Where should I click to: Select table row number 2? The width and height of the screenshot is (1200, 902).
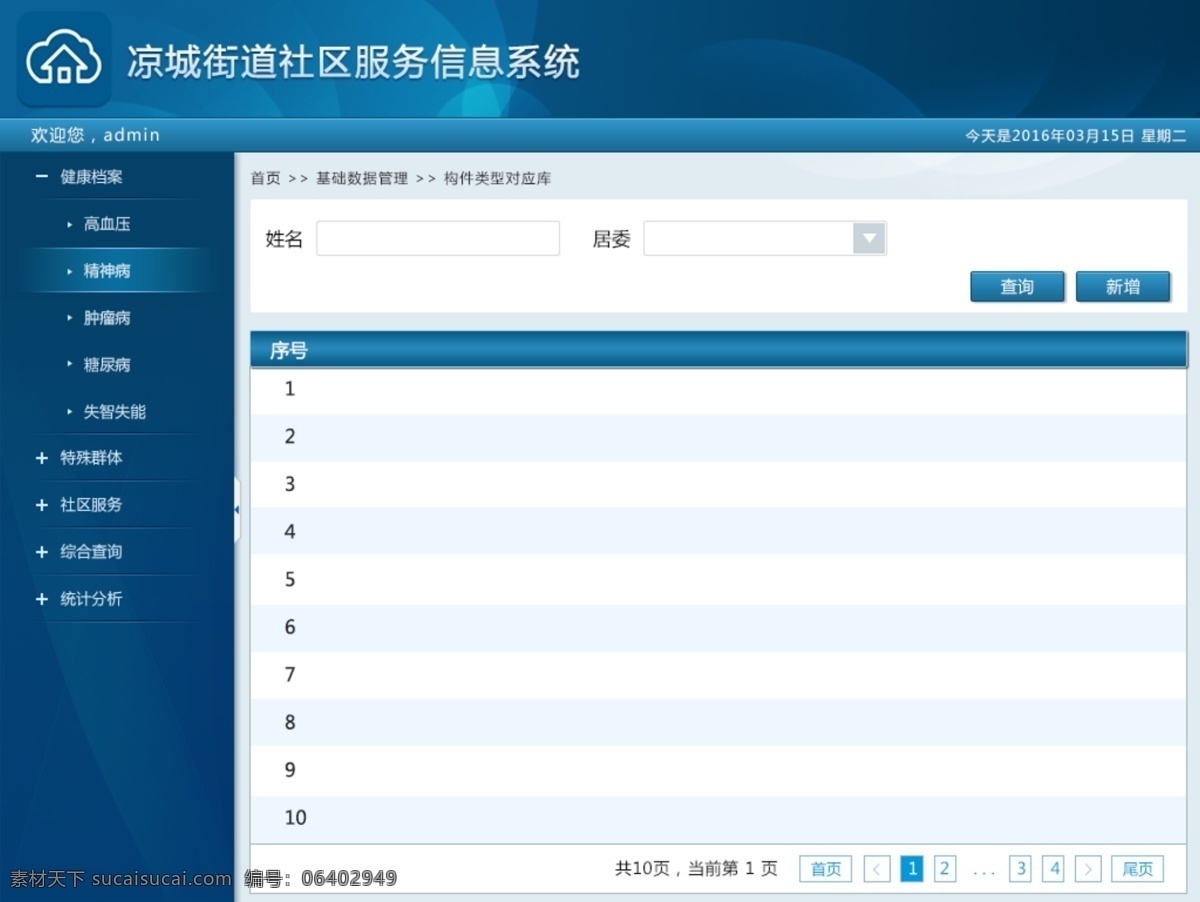[718, 437]
